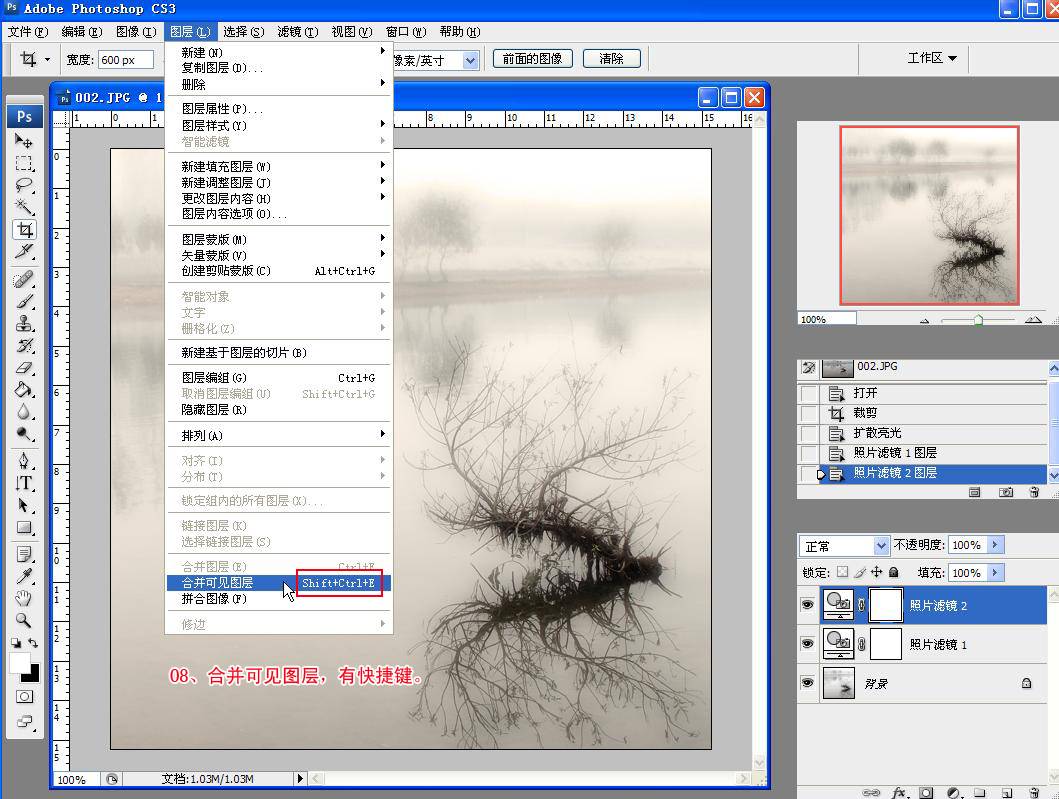Select the Notes tool
The width and height of the screenshot is (1059, 799).
pos(24,554)
